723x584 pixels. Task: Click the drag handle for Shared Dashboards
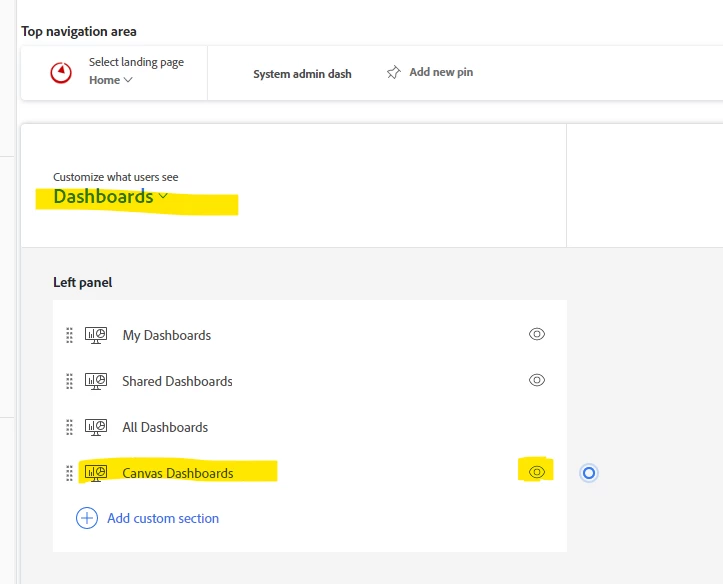click(x=69, y=381)
